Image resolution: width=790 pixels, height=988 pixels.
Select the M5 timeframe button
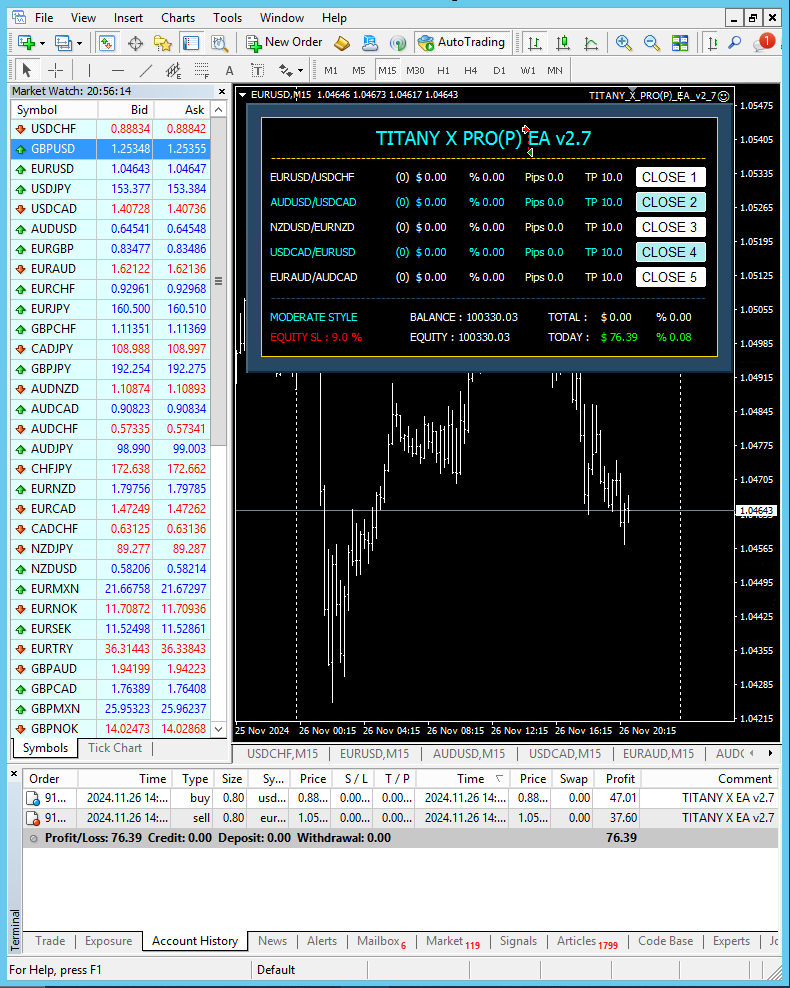point(358,70)
